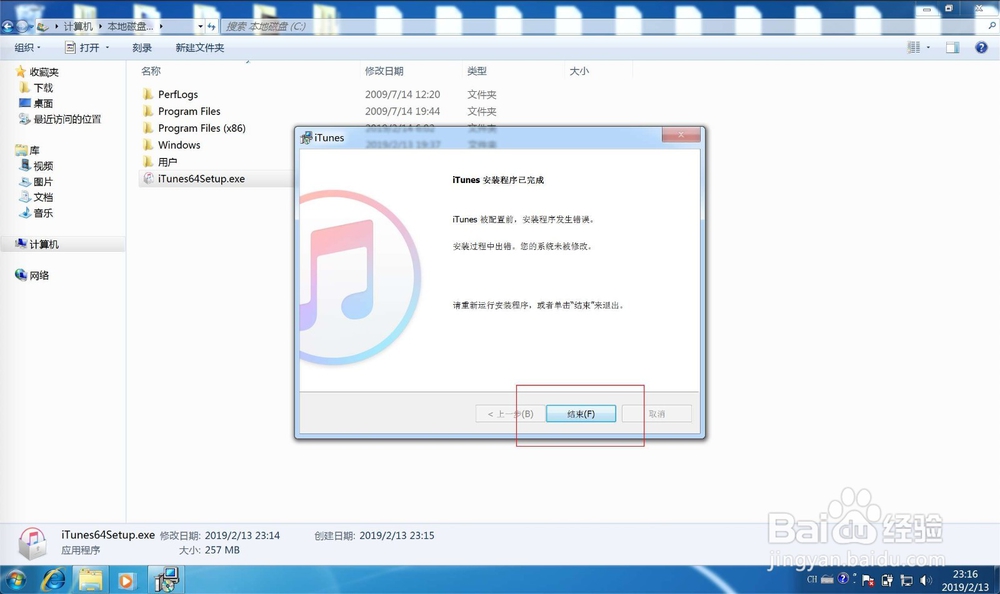Open the 组织 menu in Explorer
The width and height of the screenshot is (1000, 594).
tap(27, 48)
